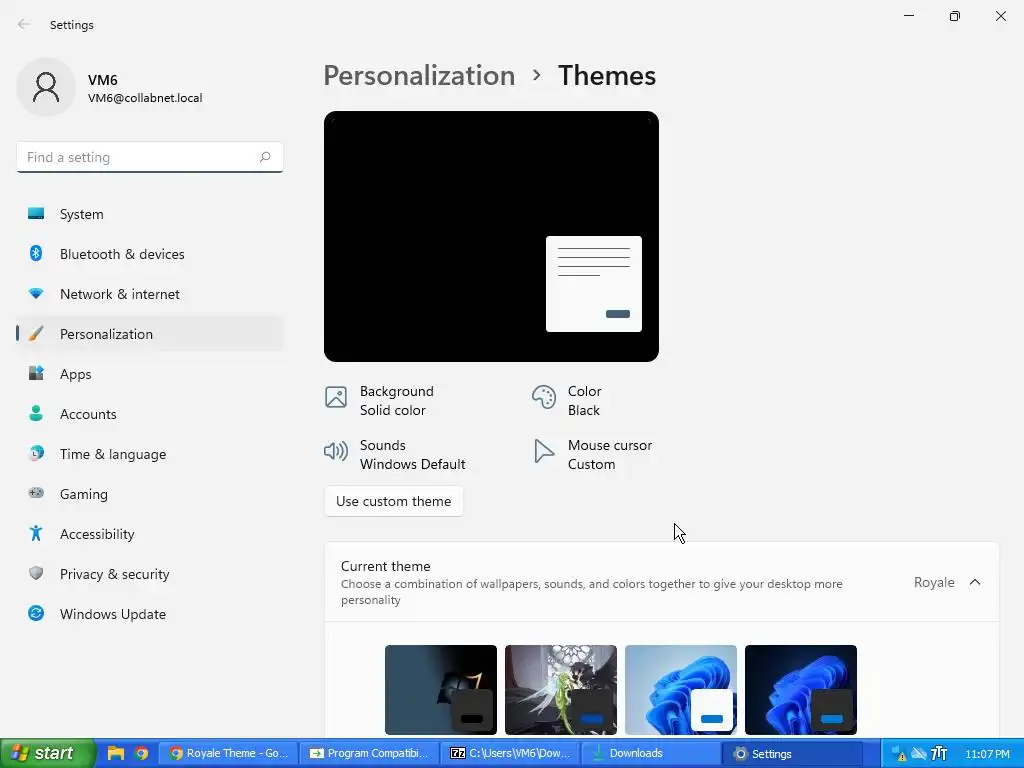Image resolution: width=1024 pixels, height=768 pixels.
Task: Select the Windows light bloom theme thumbnail
Action: pyautogui.click(x=680, y=690)
